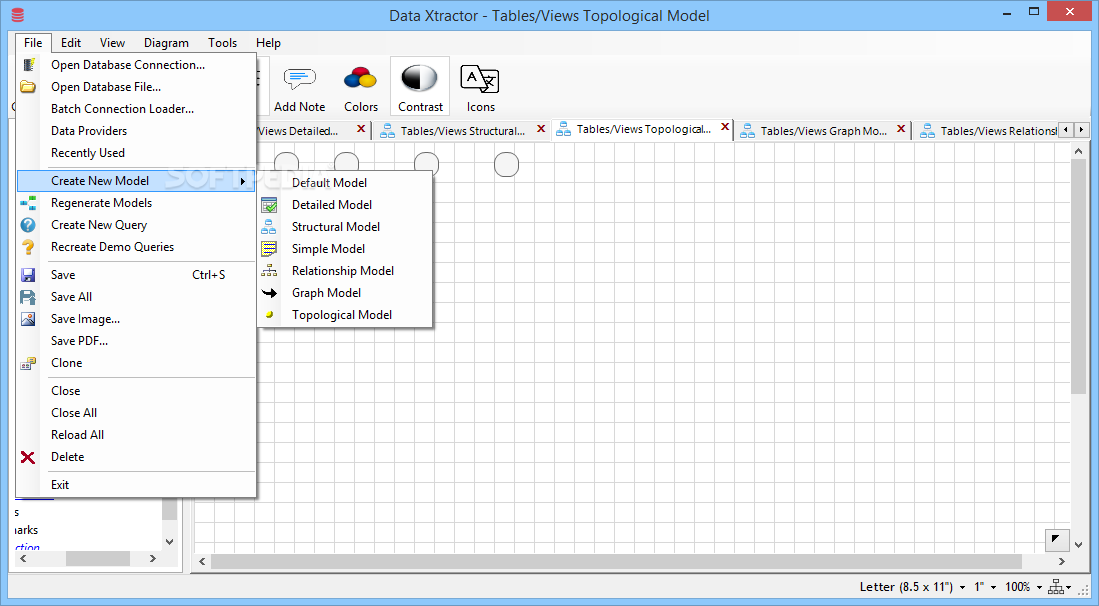
Task: Click the red Delete X icon
Action: (28, 457)
